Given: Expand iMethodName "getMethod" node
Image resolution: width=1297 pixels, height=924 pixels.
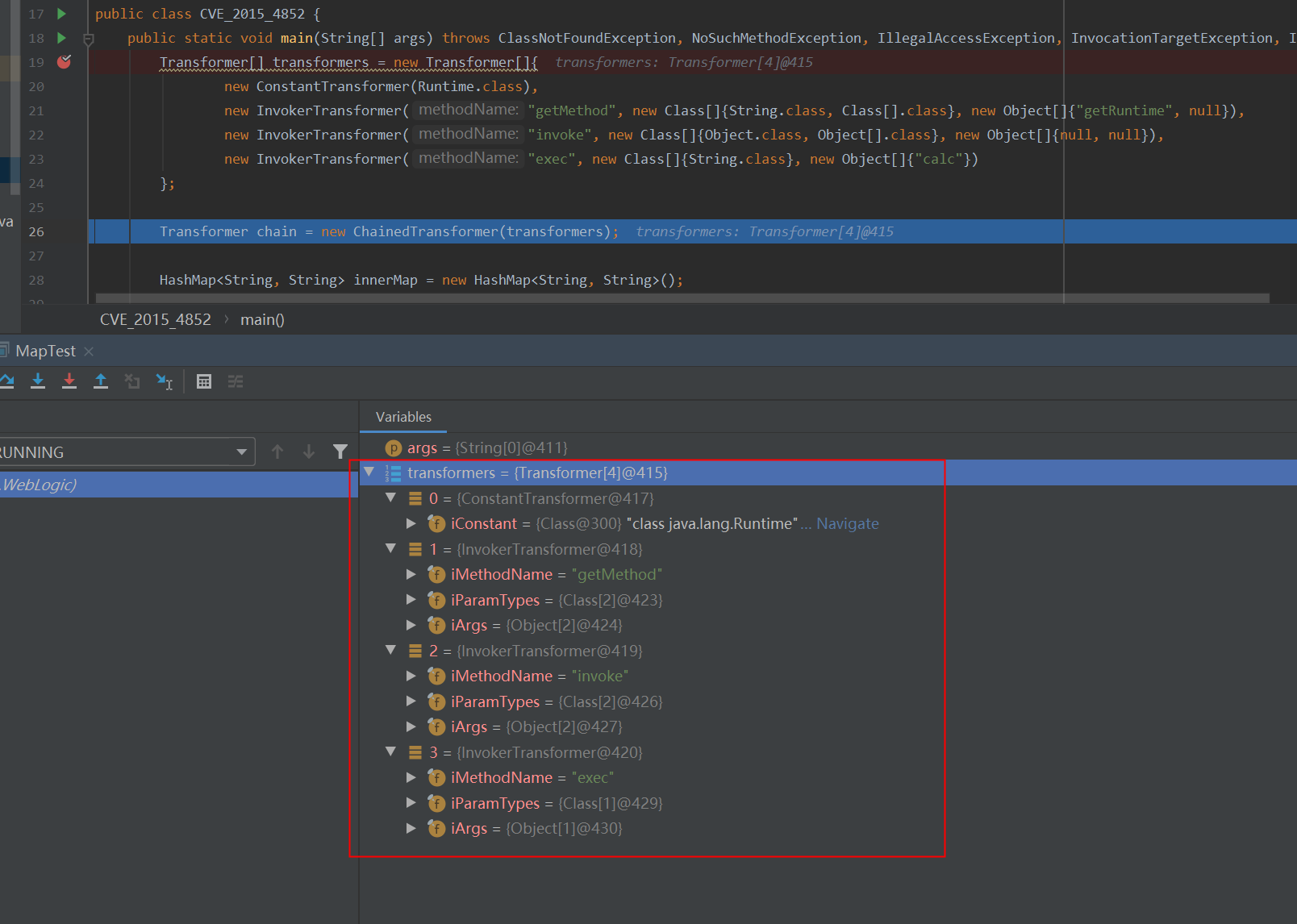Looking at the screenshot, I should [x=411, y=574].
